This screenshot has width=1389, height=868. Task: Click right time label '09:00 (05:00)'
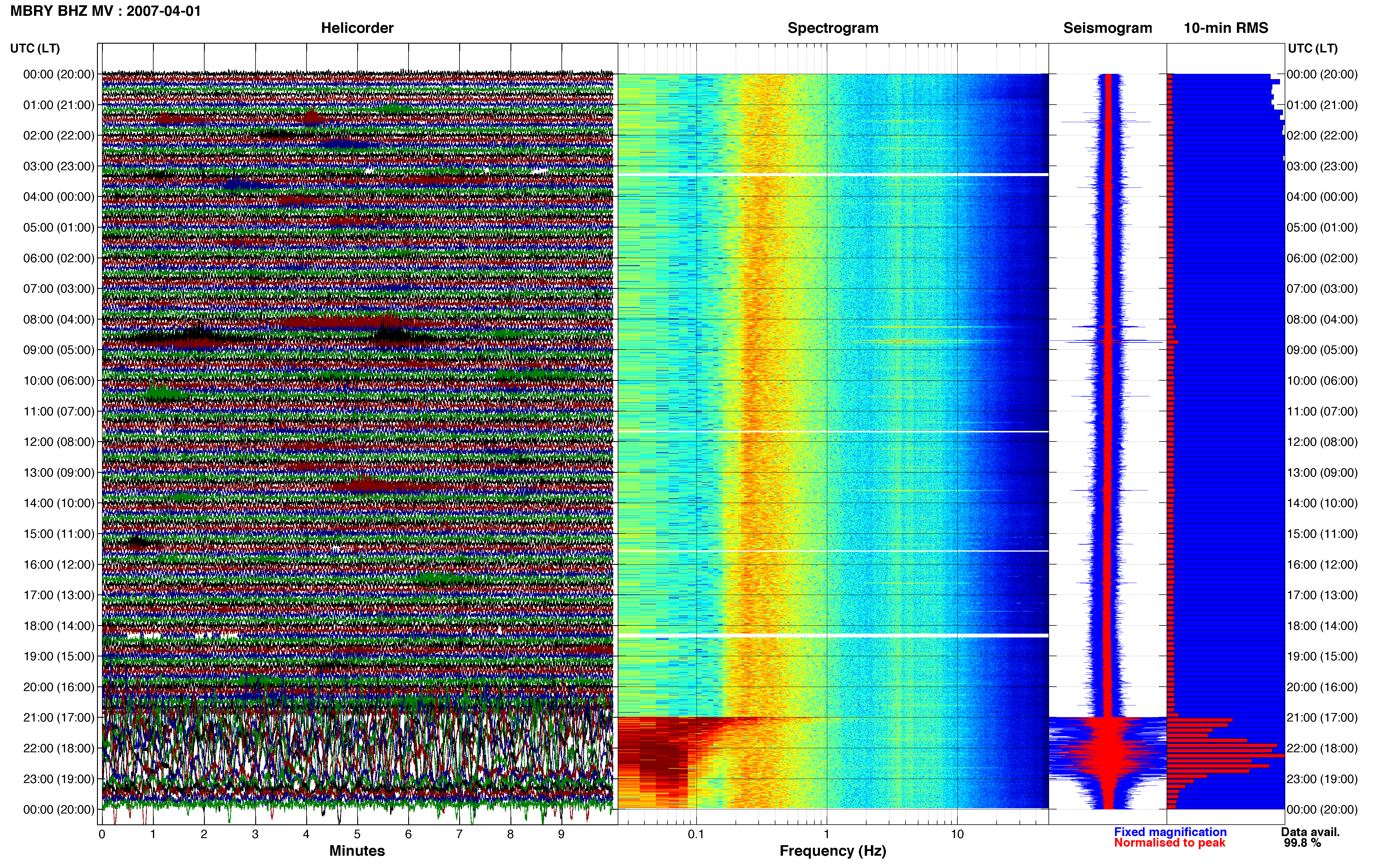click(x=1322, y=350)
